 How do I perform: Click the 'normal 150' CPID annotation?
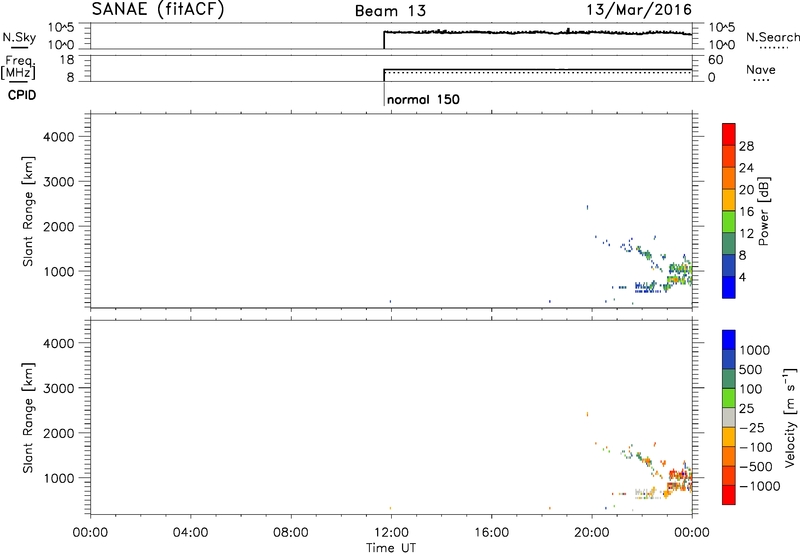pyautogui.click(x=423, y=99)
